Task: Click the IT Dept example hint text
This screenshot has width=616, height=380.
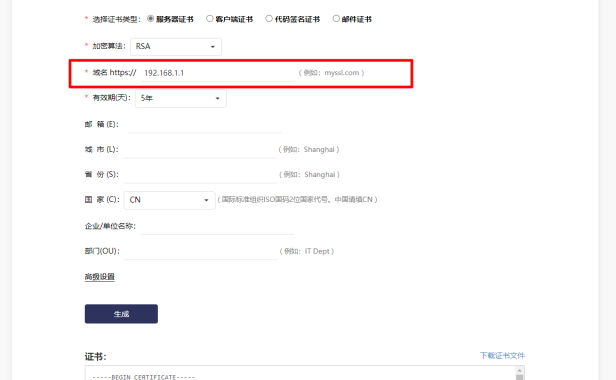Action: point(307,251)
